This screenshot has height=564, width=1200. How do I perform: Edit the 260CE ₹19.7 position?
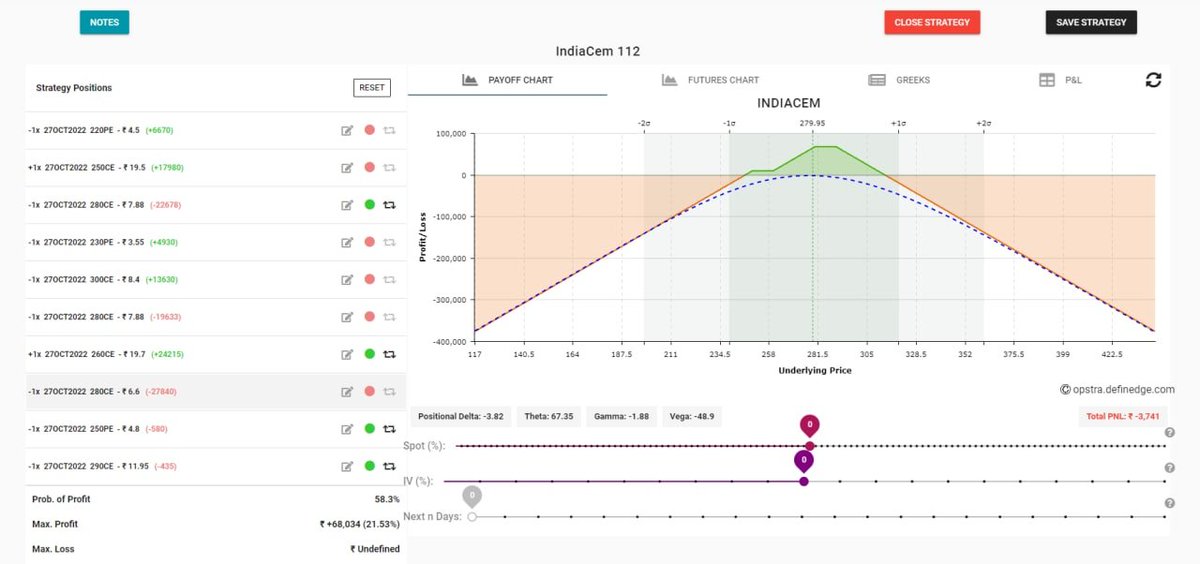tap(347, 354)
